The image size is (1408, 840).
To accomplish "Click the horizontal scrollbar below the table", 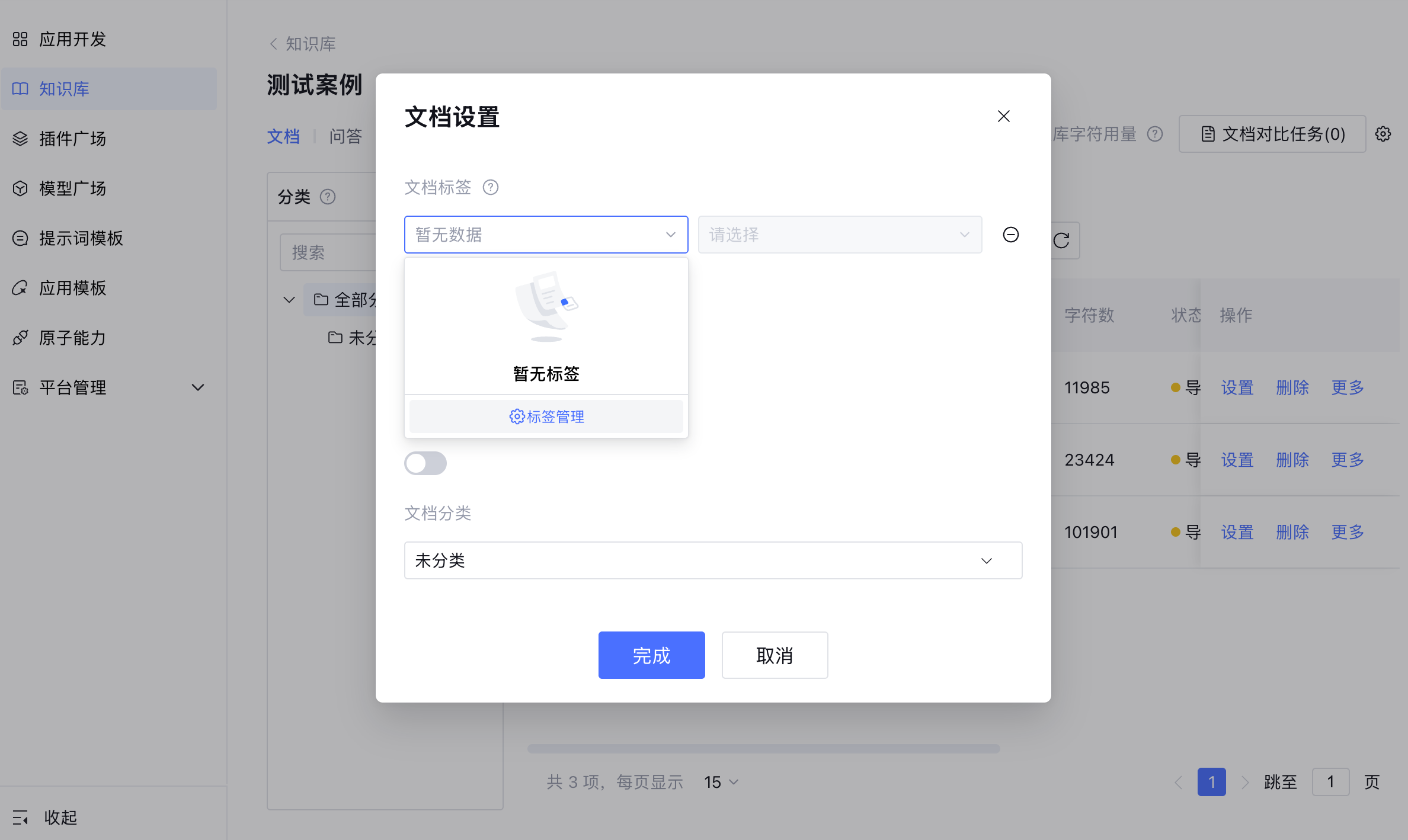I will click(x=763, y=749).
